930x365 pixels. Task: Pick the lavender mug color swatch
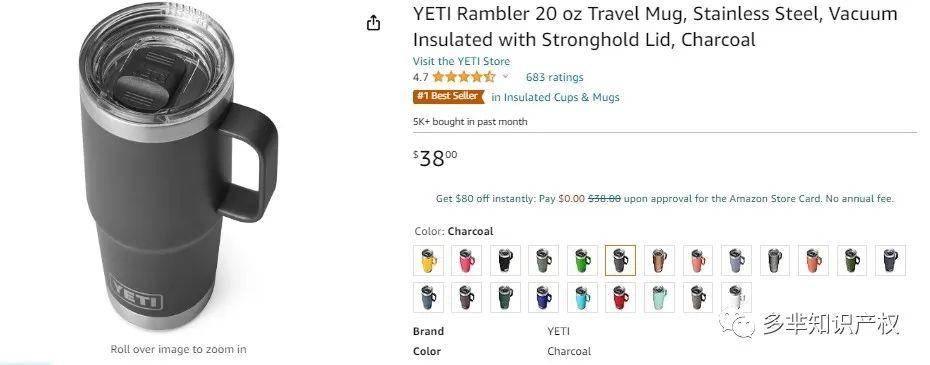(736, 261)
